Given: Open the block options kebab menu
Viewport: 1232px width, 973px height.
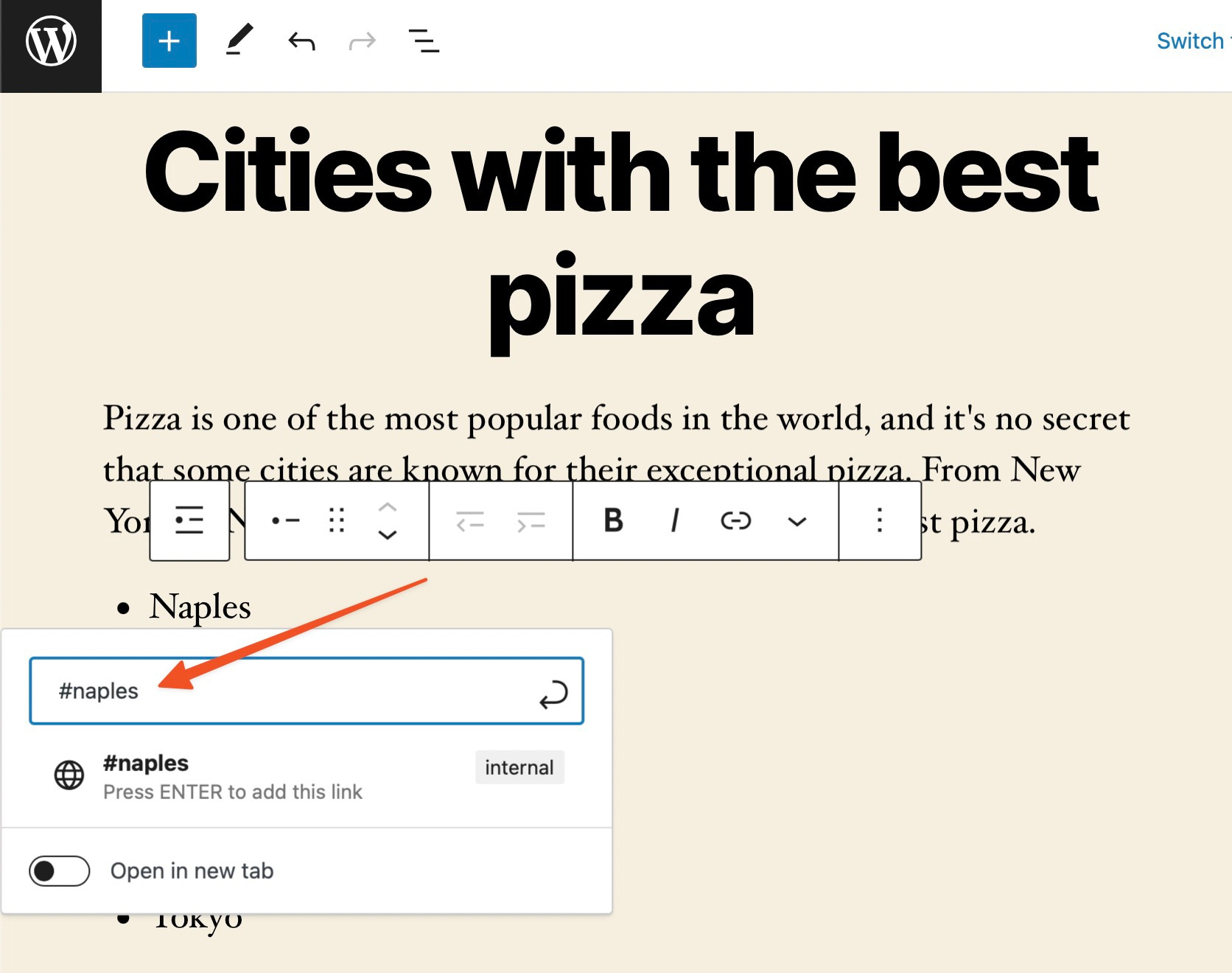Looking at the screenshot, I should tap(880, 521).
